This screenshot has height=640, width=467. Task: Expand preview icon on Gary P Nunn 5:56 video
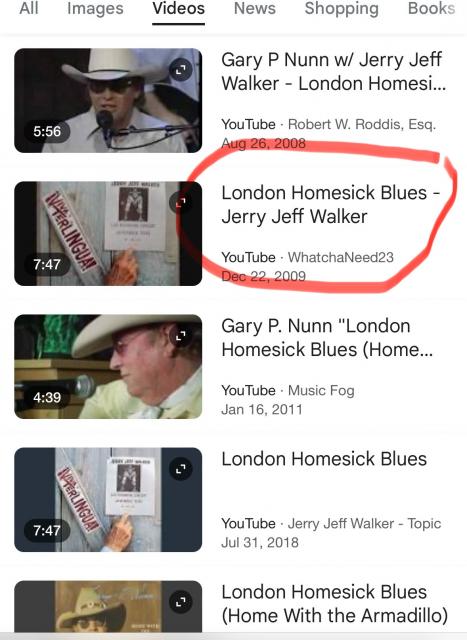(x=181, y=70)
